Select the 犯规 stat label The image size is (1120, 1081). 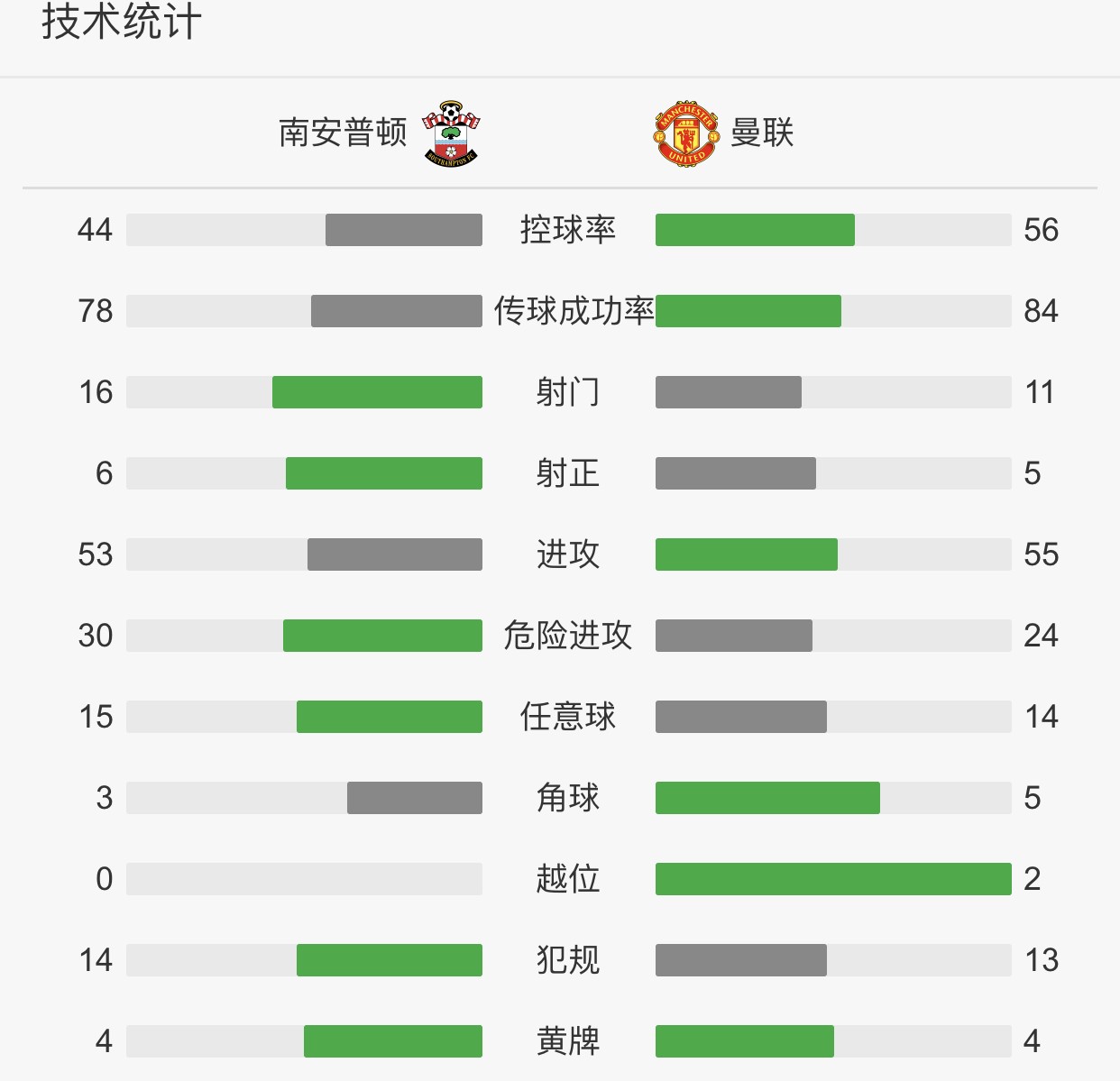pos(568,960)
